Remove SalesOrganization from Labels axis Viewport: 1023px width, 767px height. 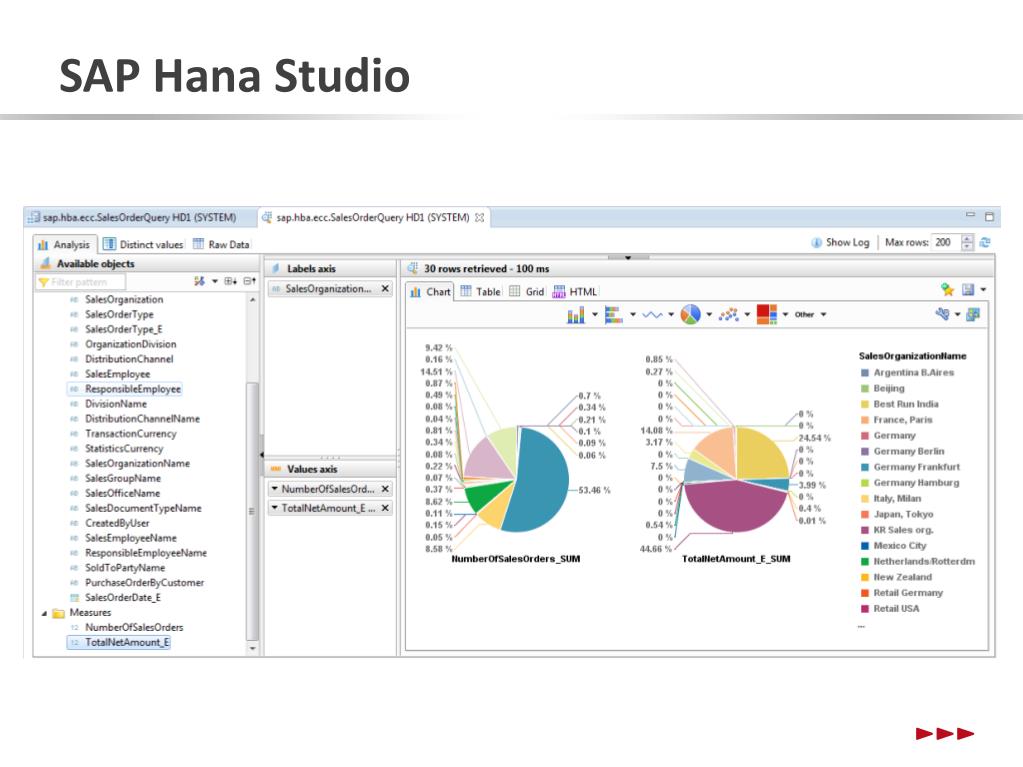(x=385, y=288)
